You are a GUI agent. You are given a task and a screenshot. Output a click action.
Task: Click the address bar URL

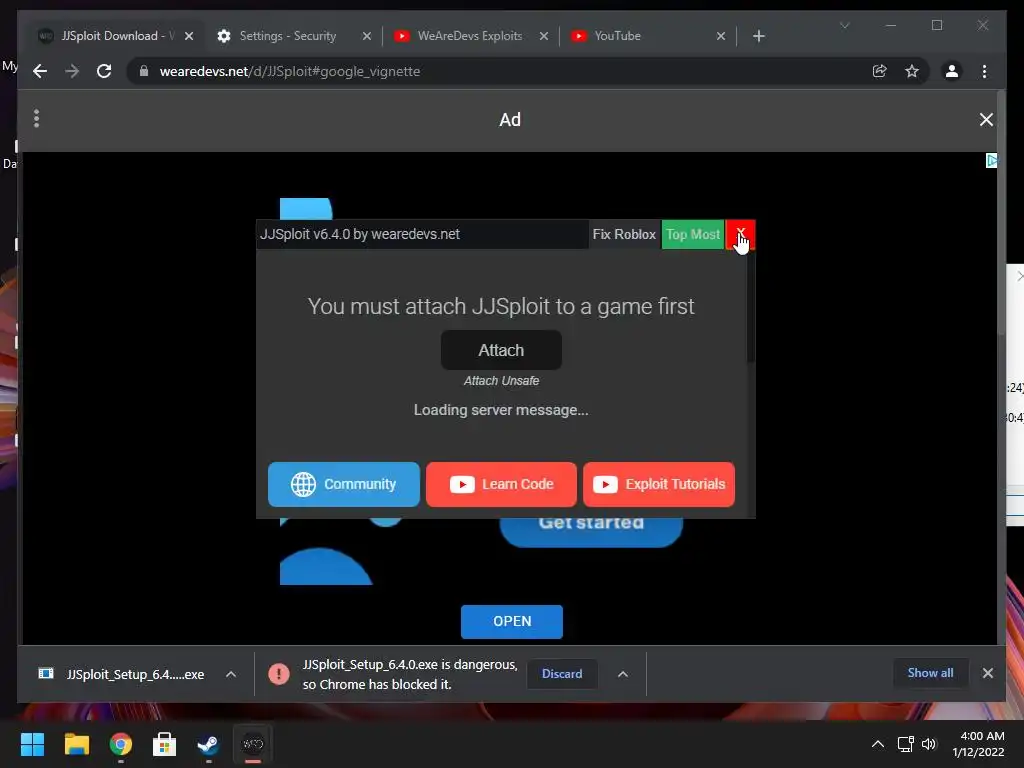tap(289, 71)
